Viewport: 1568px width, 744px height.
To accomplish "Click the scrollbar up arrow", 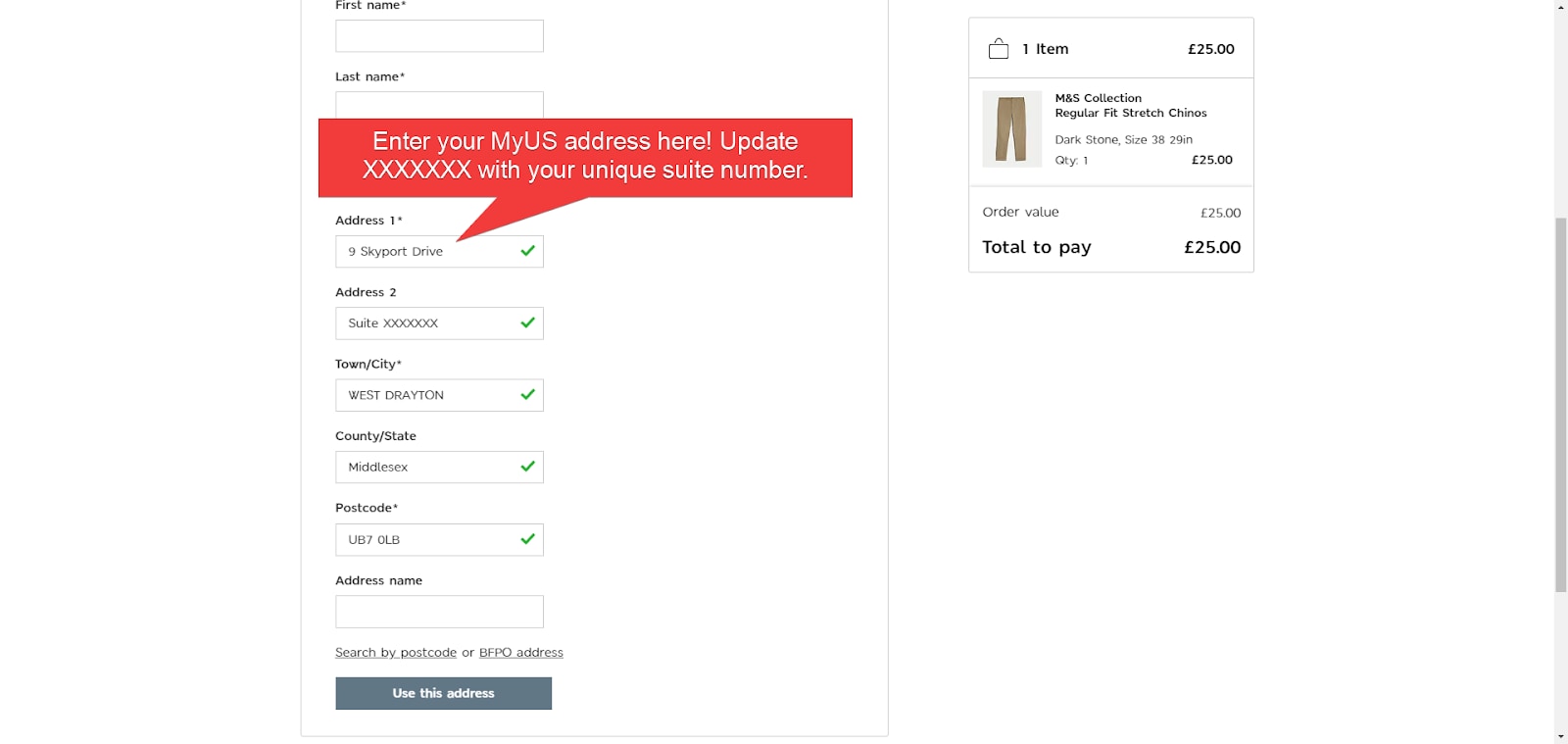I will 1561,7.
